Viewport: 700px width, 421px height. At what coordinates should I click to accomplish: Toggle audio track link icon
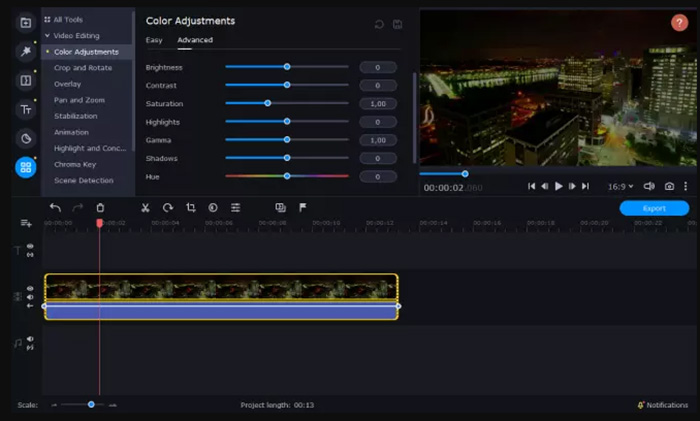click(x=30, y=347)
